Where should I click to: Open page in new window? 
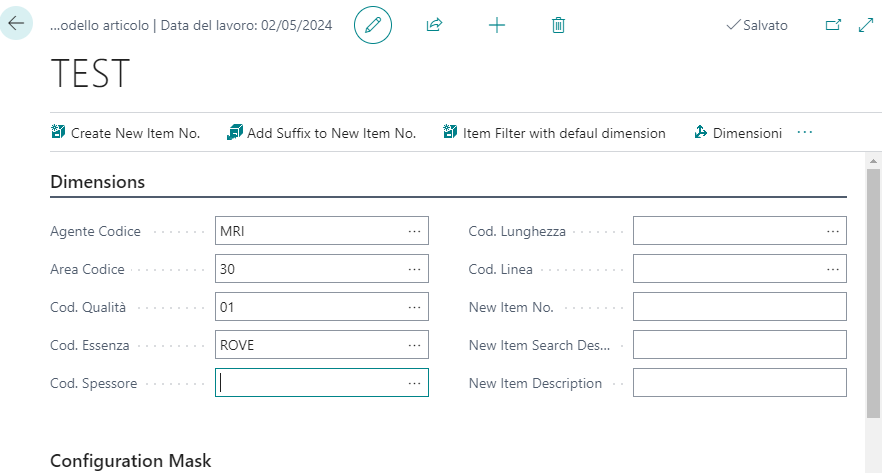click(833, 25)
